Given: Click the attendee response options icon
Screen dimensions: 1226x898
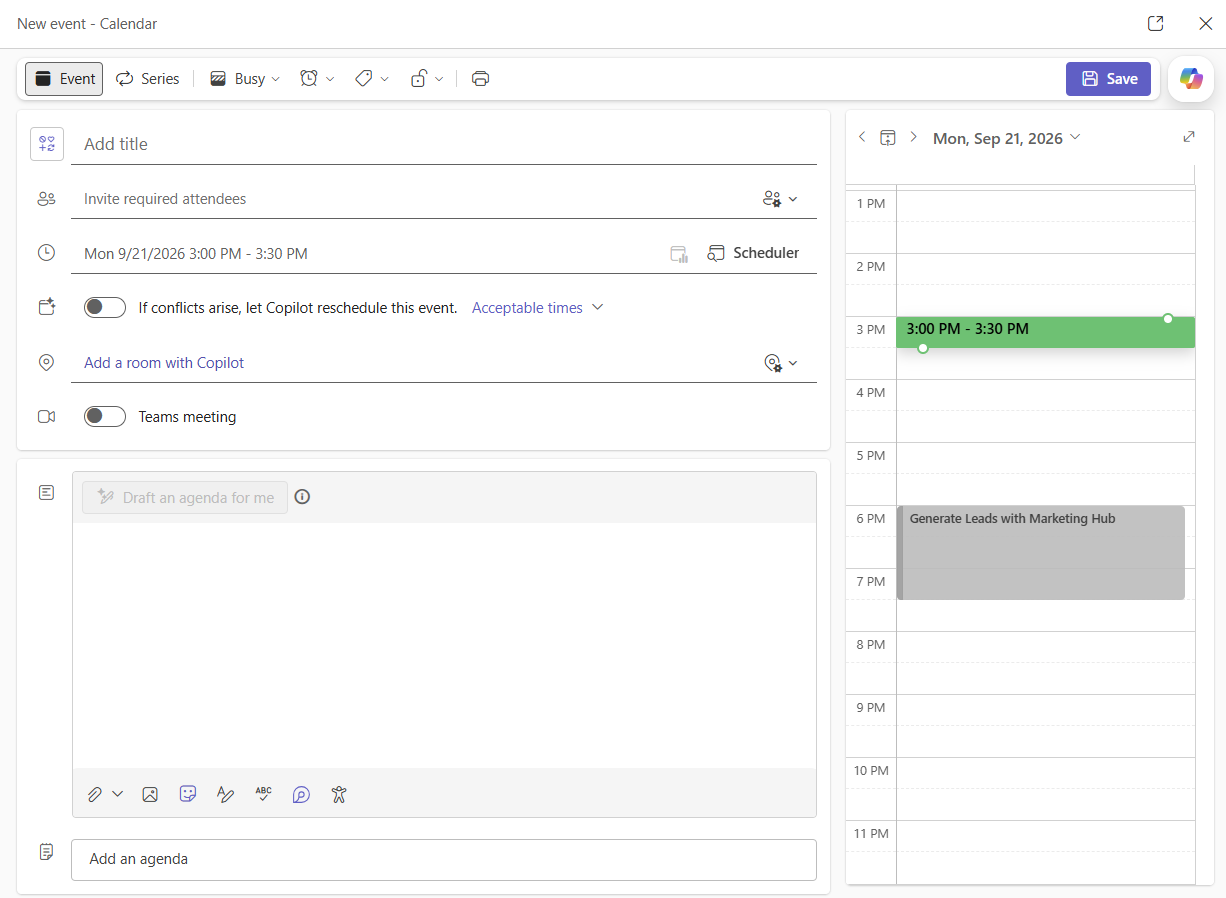Looking at the screenshot, I should [771, 199].
